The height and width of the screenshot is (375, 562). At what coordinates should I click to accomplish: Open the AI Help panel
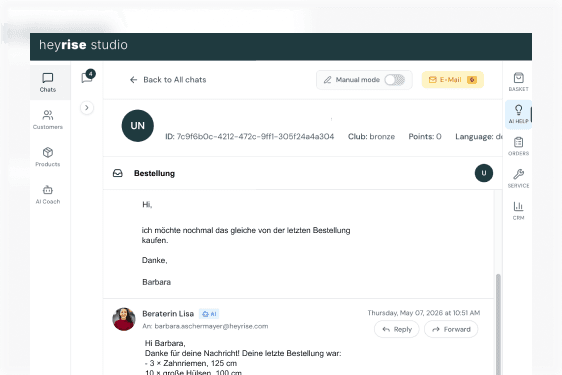(x=518, y=114)
